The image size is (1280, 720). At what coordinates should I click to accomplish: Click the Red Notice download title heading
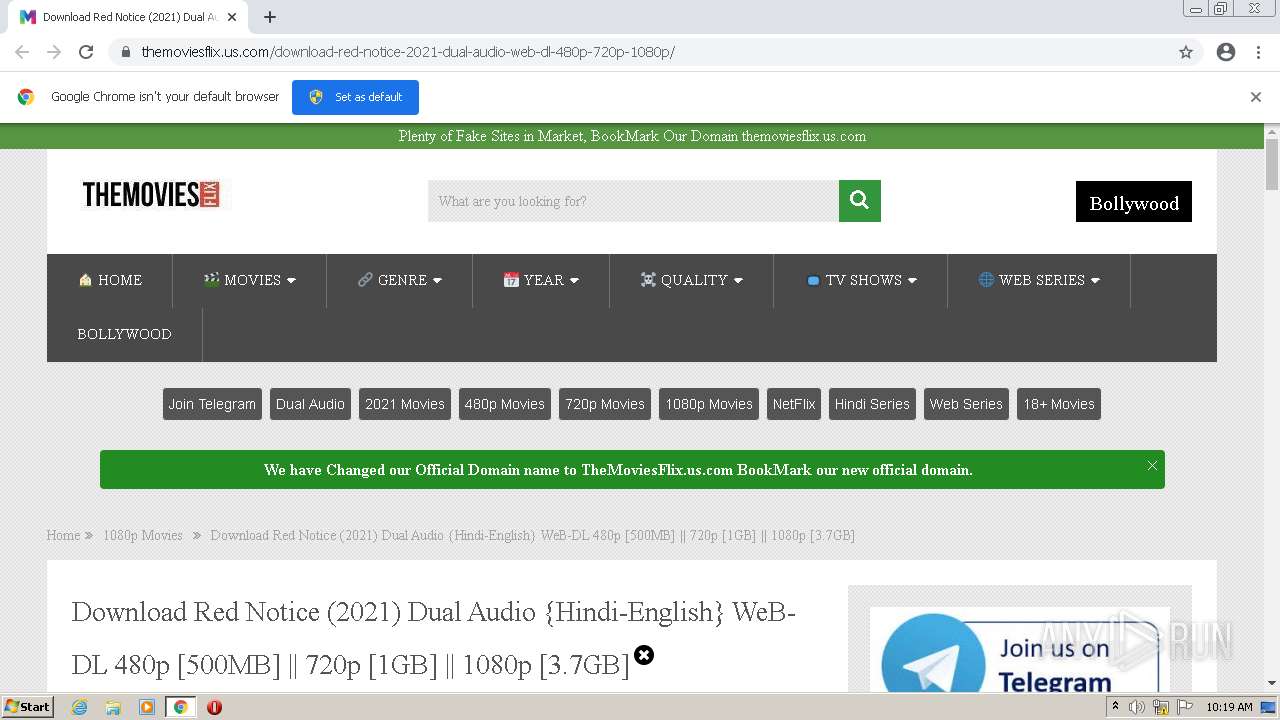point(433,637)
